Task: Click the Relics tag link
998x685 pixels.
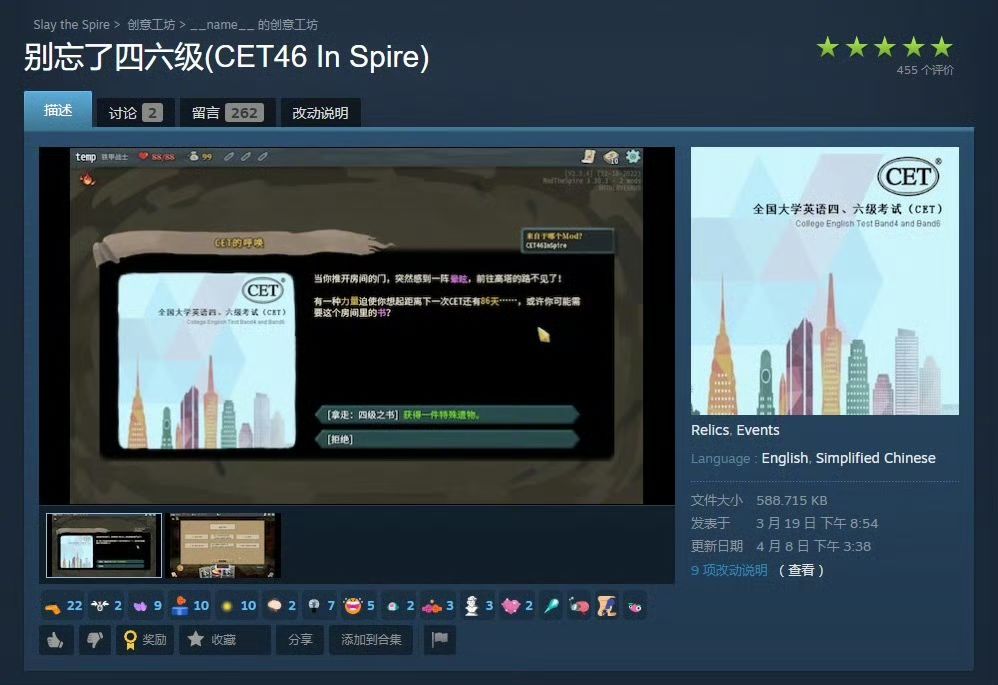Action: pos(710,430)
